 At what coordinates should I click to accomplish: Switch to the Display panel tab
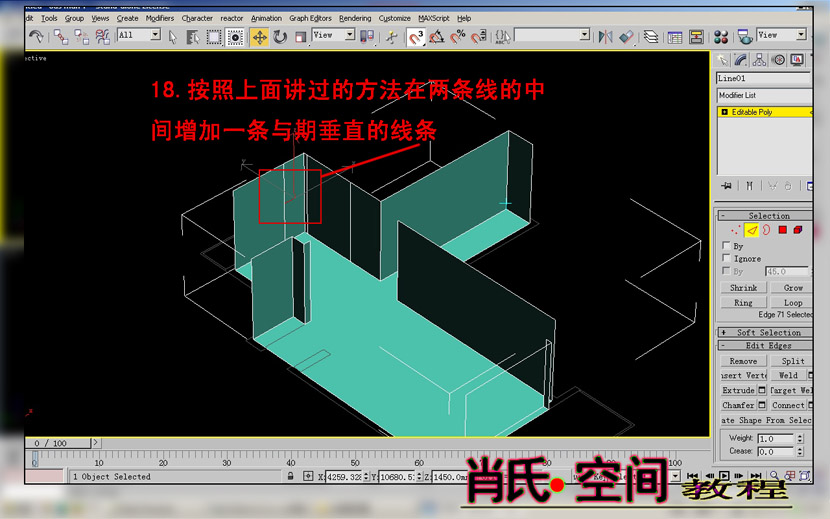[x=797, y=60]
